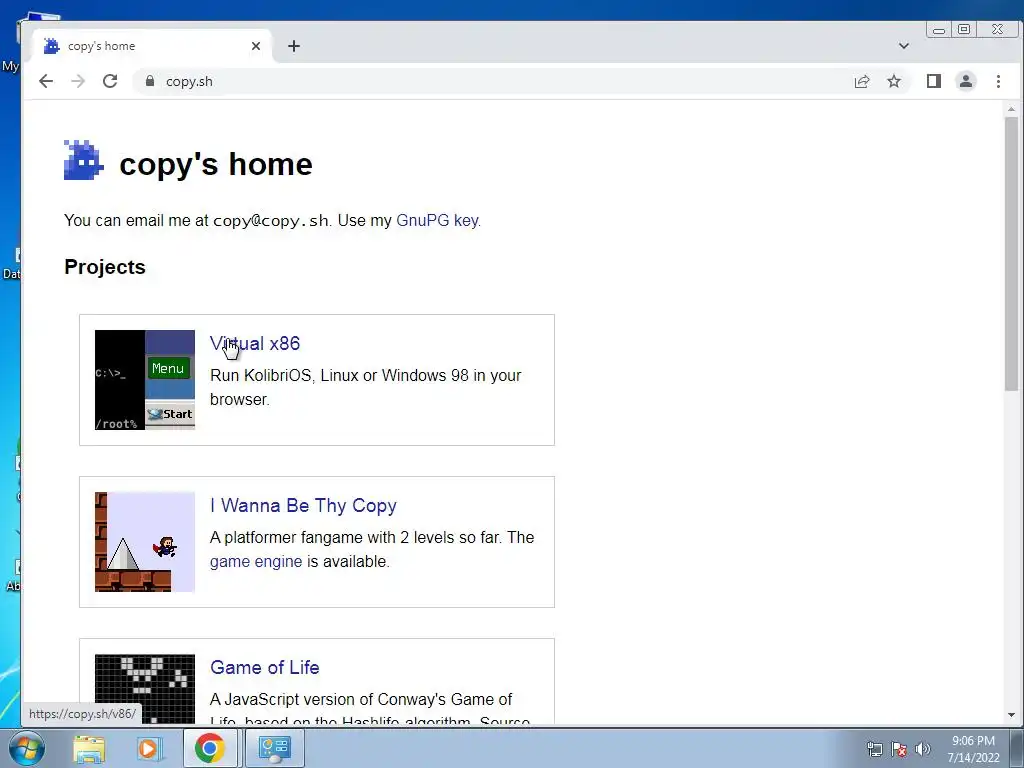Click the copy's home page title
The image size is (1024, 768).
(216, 164)
